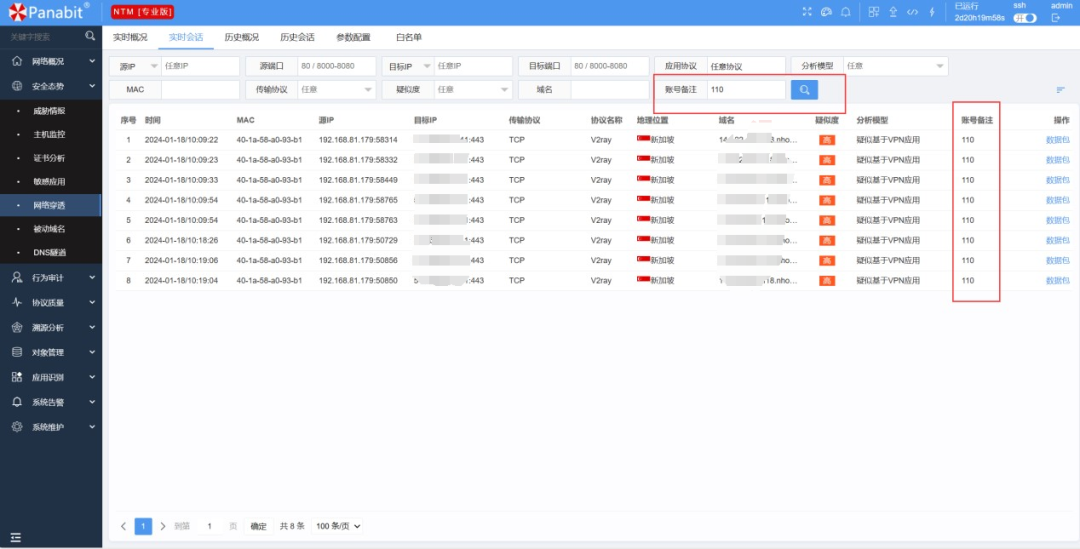Click the 账号备注 input field

[746, 90]
